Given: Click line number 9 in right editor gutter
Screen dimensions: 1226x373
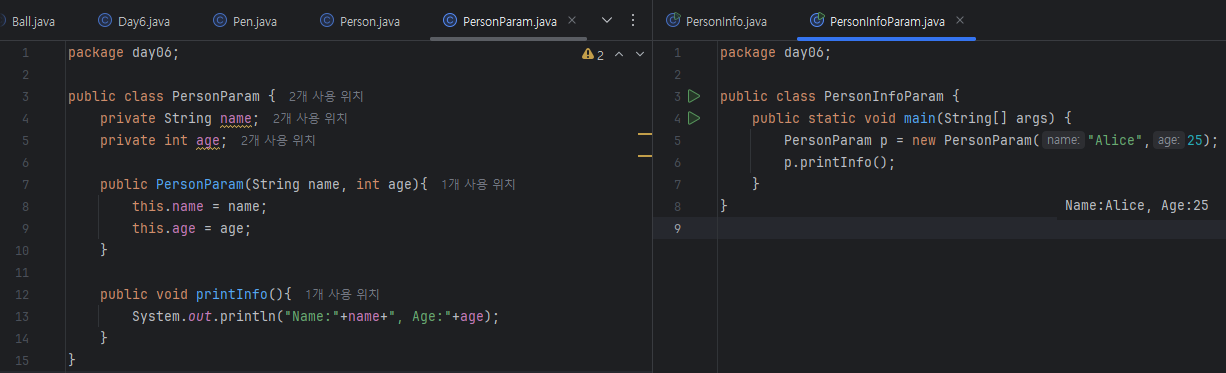Looking at the screenshot, I should [678, 229].
